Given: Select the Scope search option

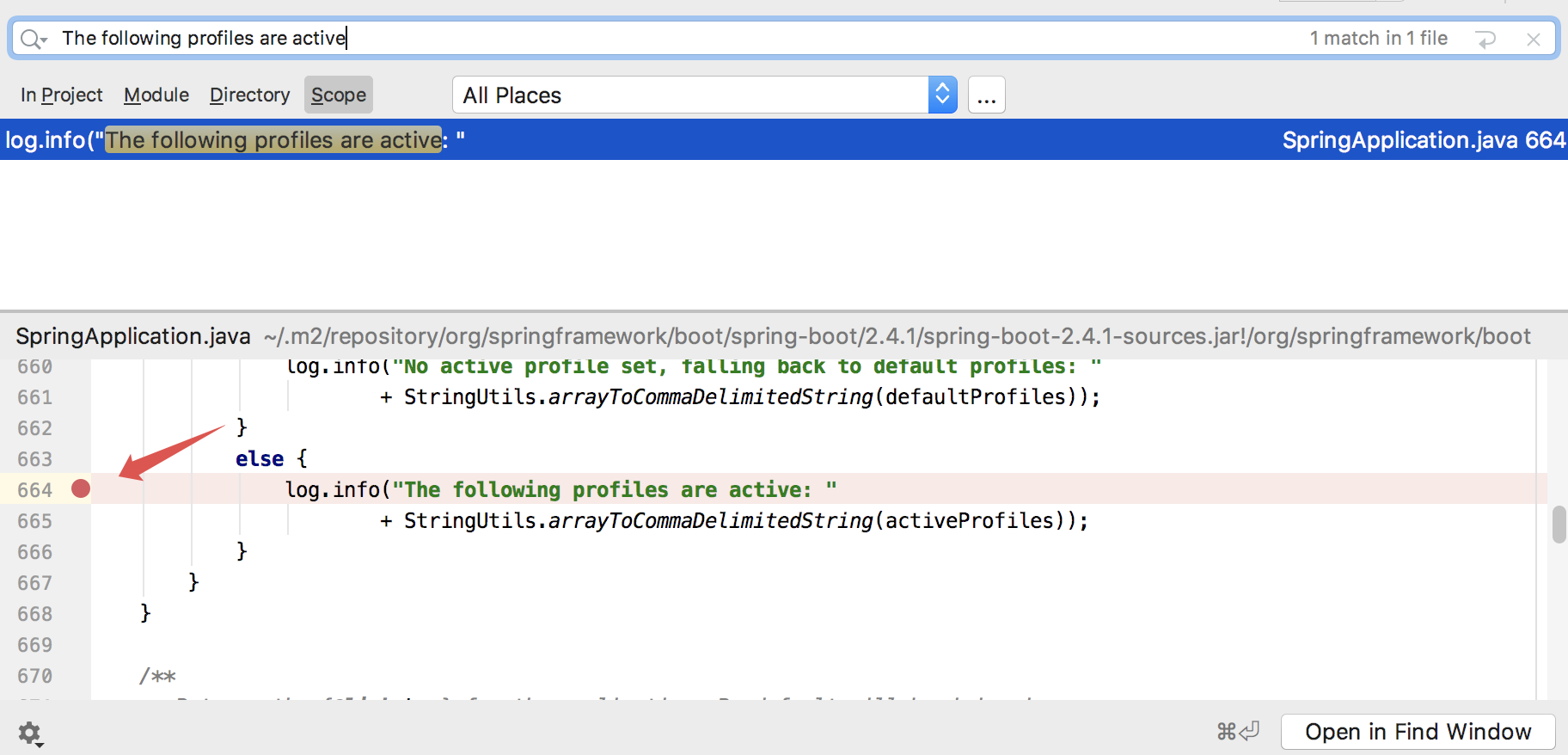Looking at the screenshot, I should click(339, 95).
